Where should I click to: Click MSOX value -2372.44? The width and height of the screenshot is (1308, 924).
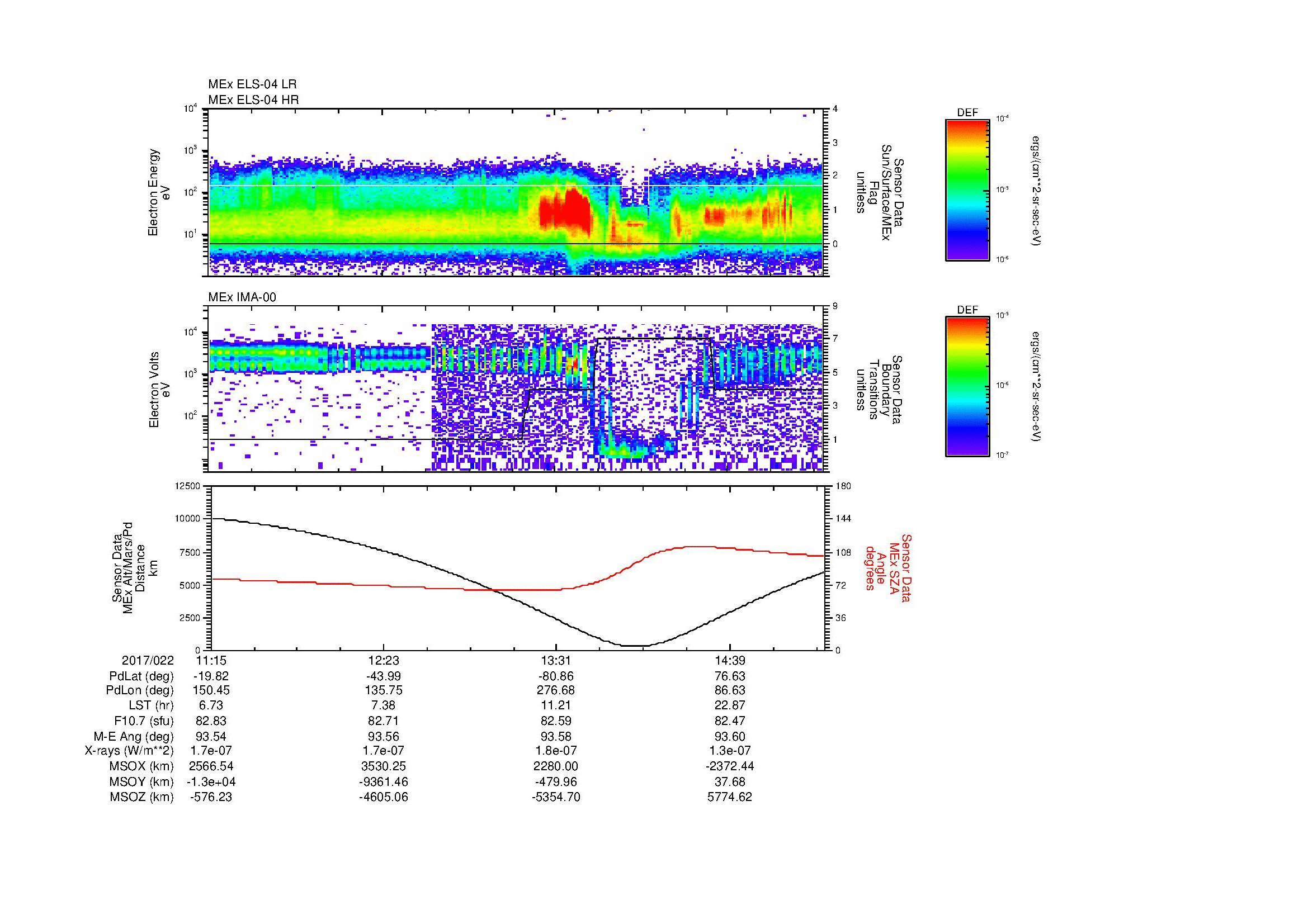tap(730, 766)
